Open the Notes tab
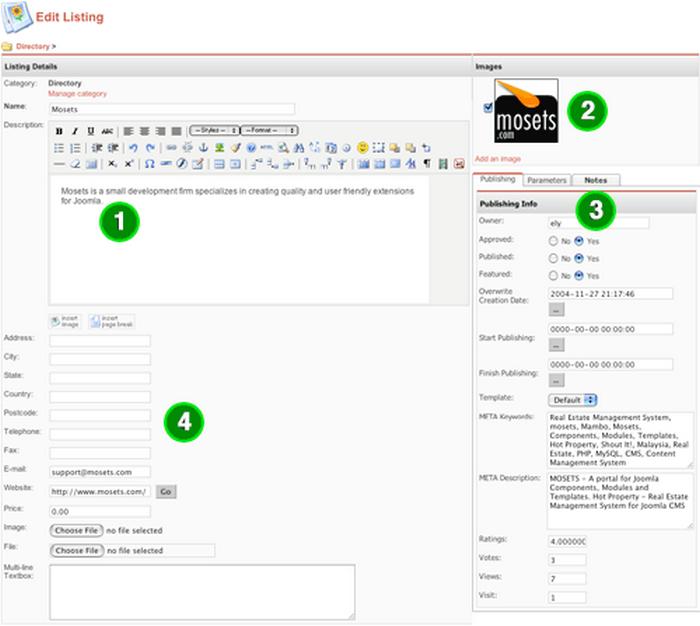The width and height of the screenshot is (700, 626). pyautogui.click(x=596, y=180)
